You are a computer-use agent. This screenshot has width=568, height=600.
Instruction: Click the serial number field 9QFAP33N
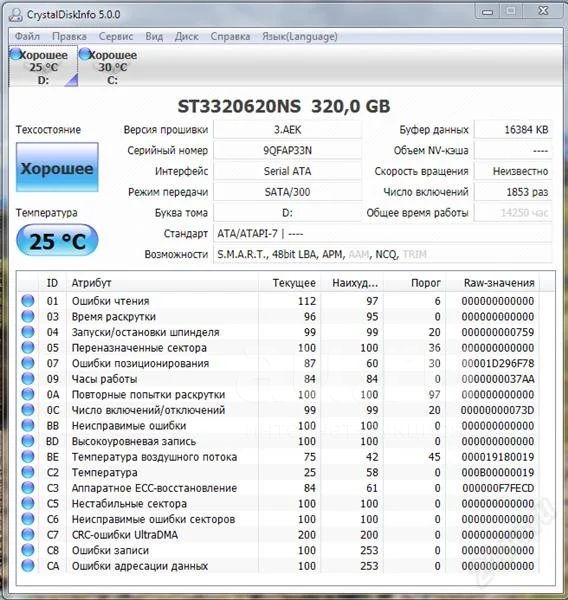(x=287, y=150)
